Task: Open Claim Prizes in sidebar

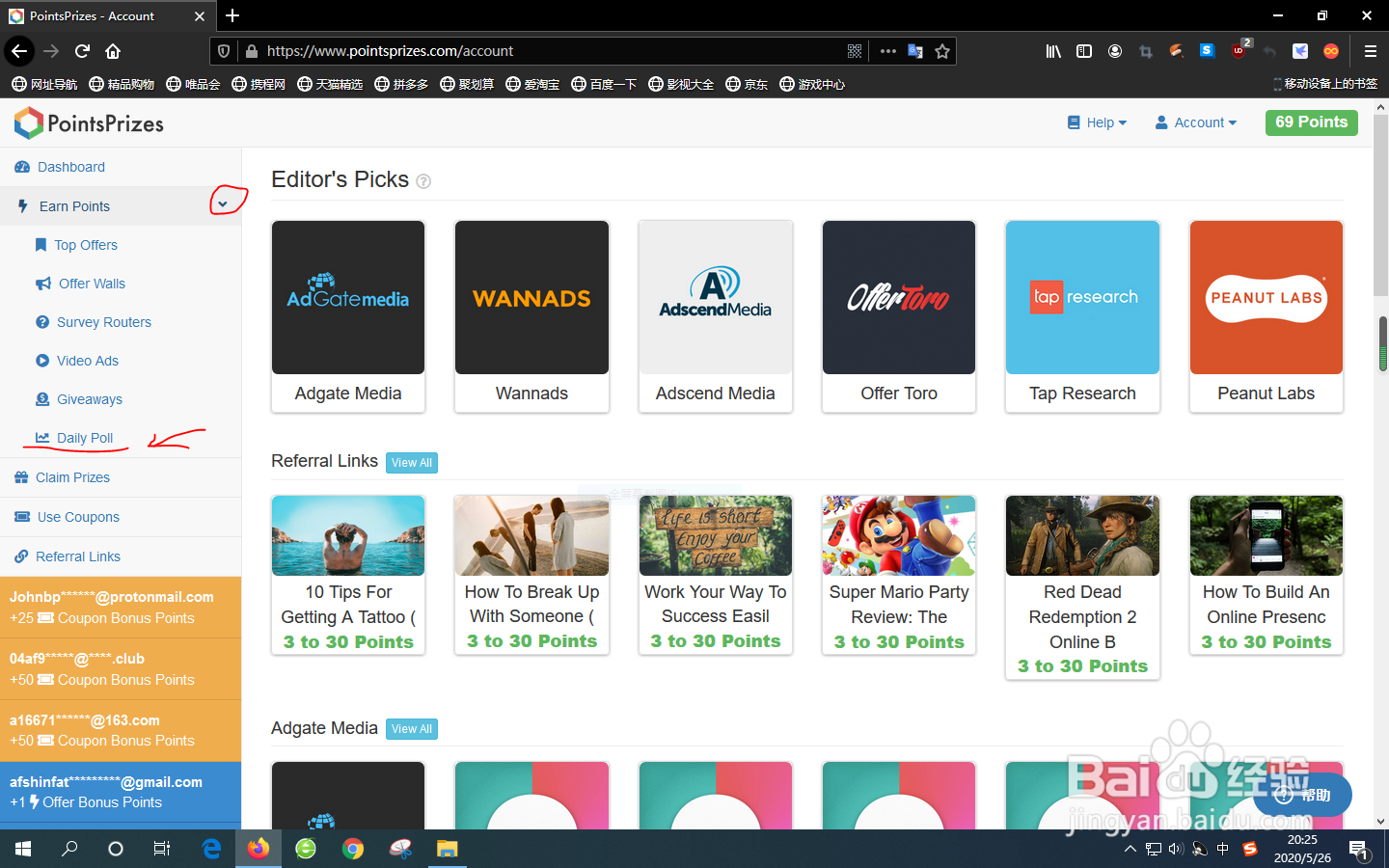Action: tap(121, 477)
